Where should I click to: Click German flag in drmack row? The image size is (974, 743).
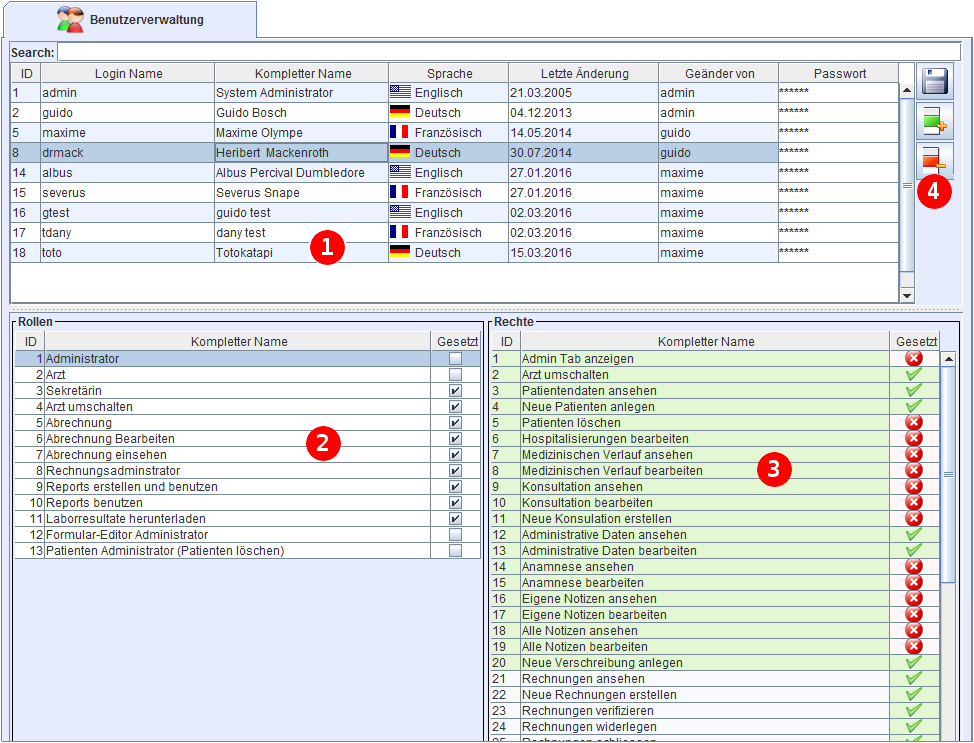click(x=400, y=153)
